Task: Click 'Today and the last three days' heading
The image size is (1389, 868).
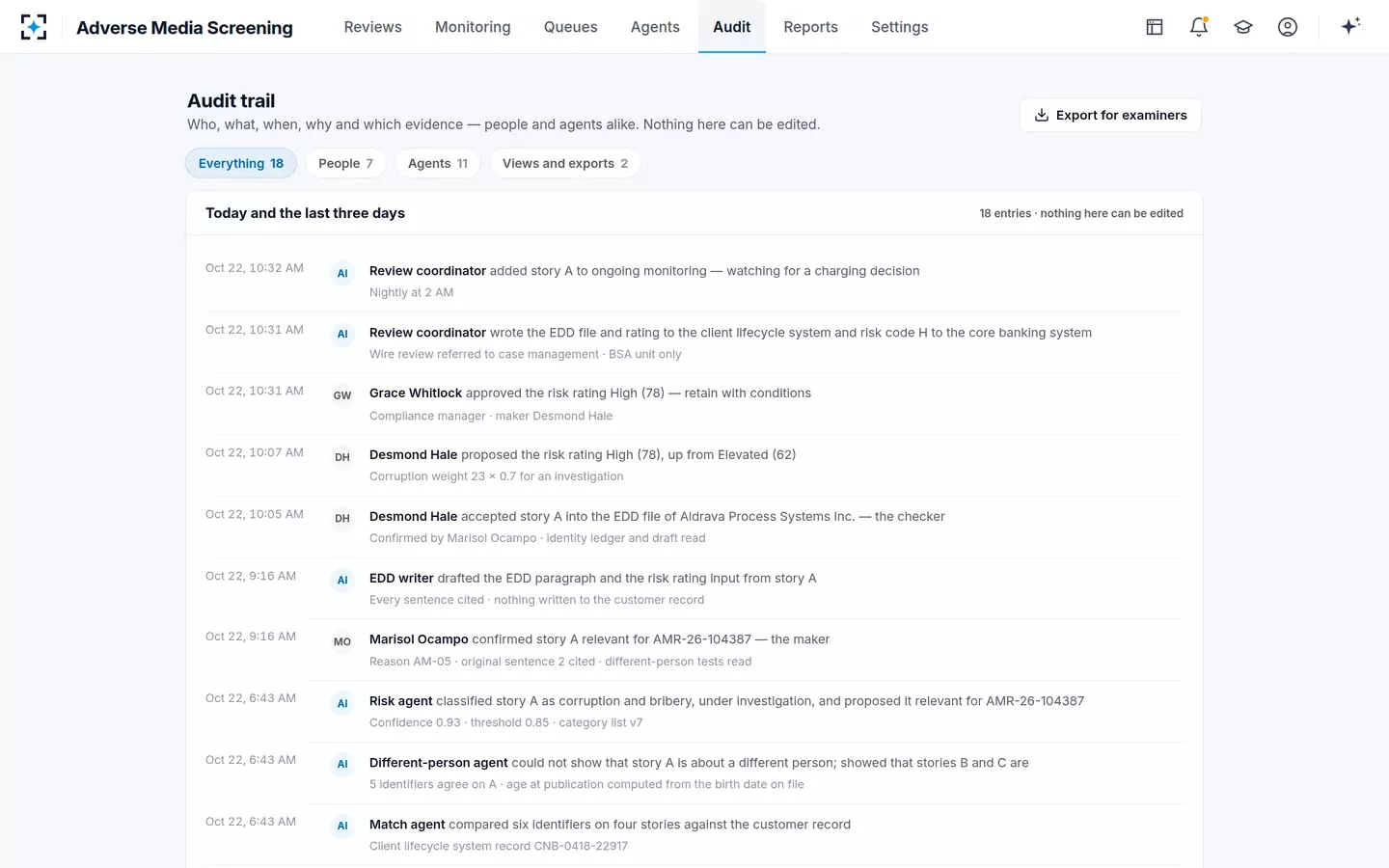Action: pyautogui.click(x=305, y=213)
